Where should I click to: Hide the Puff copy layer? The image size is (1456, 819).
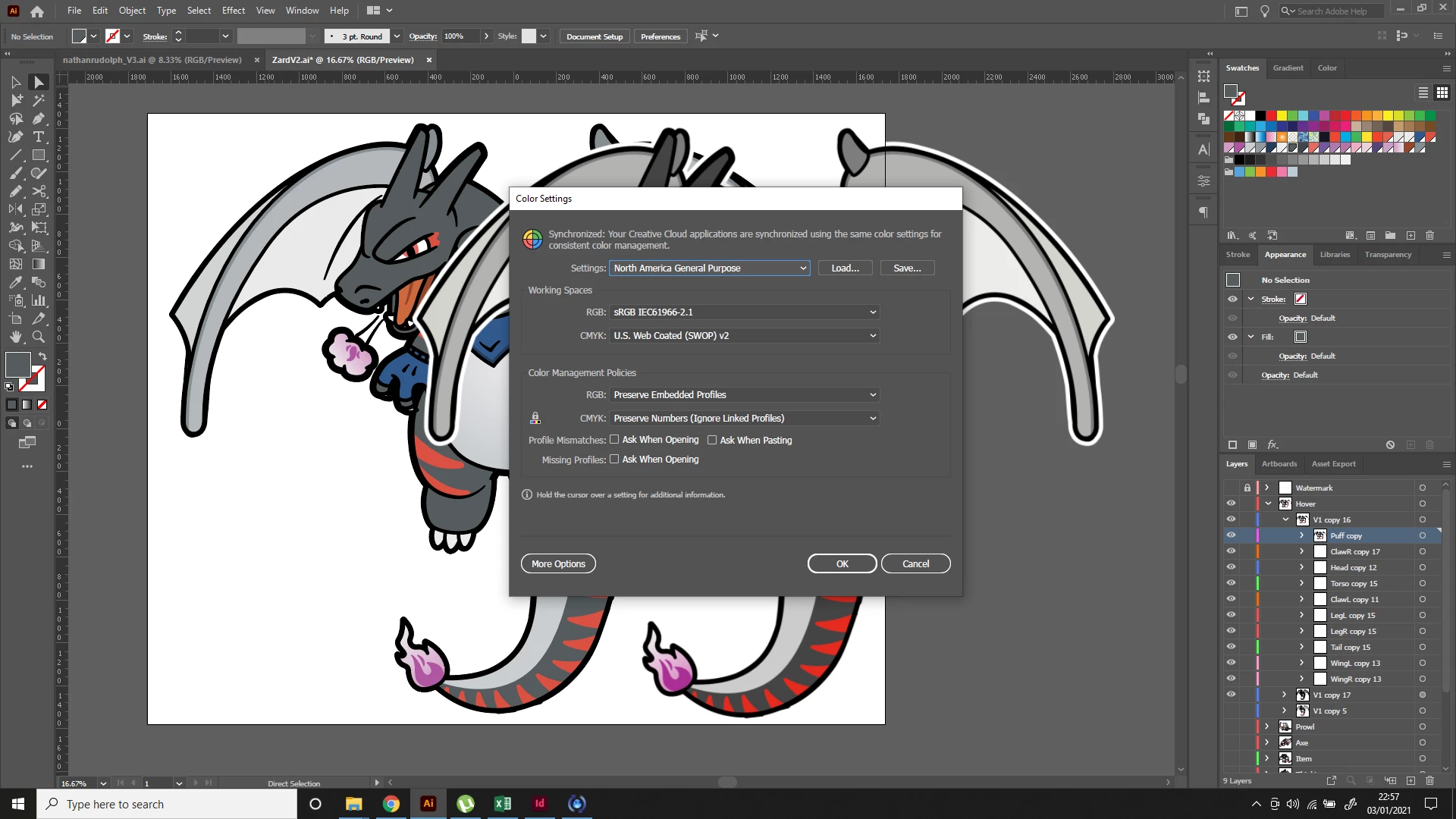(x=1231, y=535)
